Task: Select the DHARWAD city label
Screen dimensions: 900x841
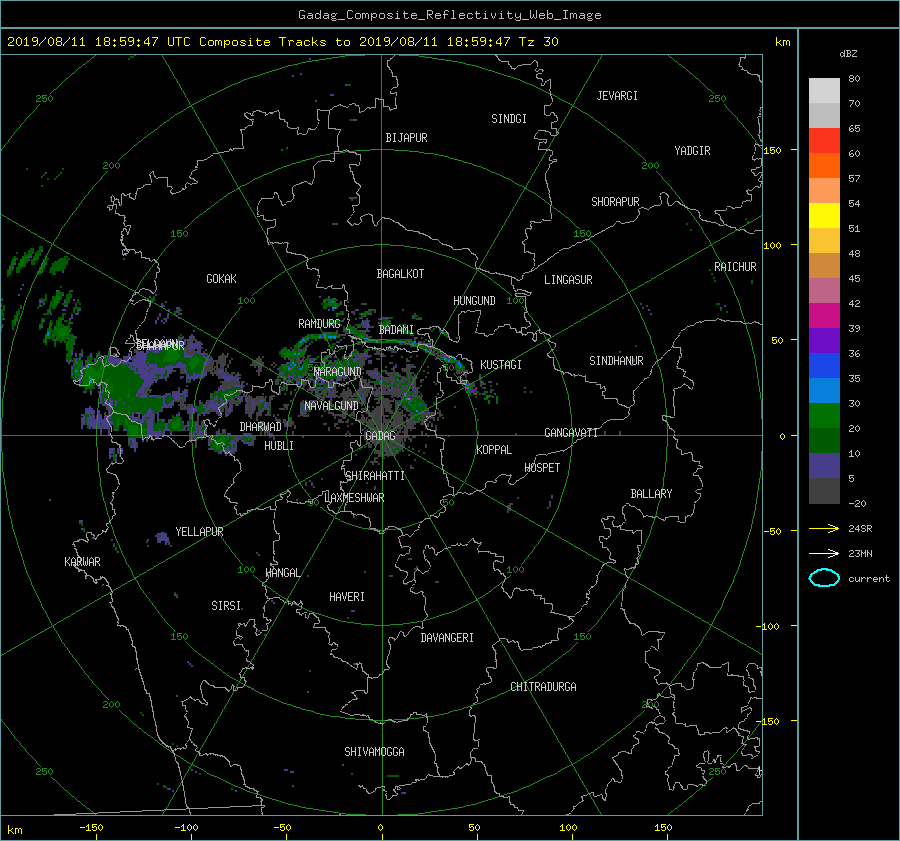Action: 260,427
